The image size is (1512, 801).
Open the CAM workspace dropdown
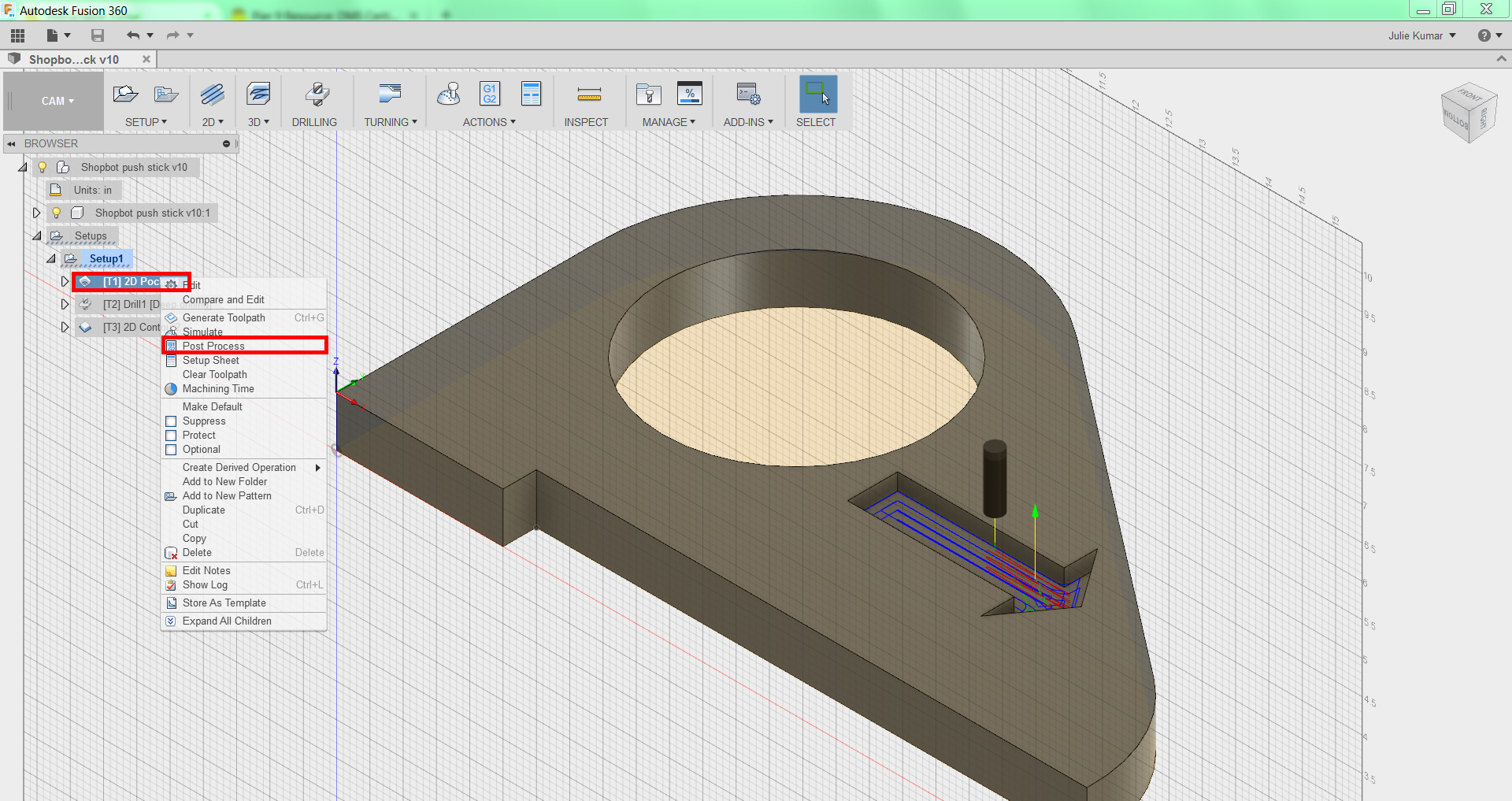tap(57, 101)
